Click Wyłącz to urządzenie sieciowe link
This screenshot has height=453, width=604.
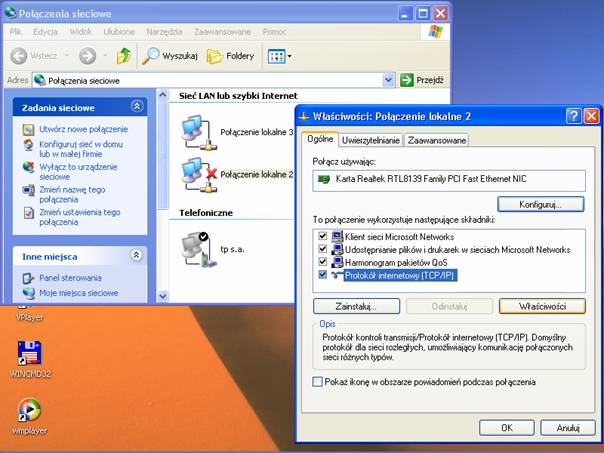pos(78,172)
